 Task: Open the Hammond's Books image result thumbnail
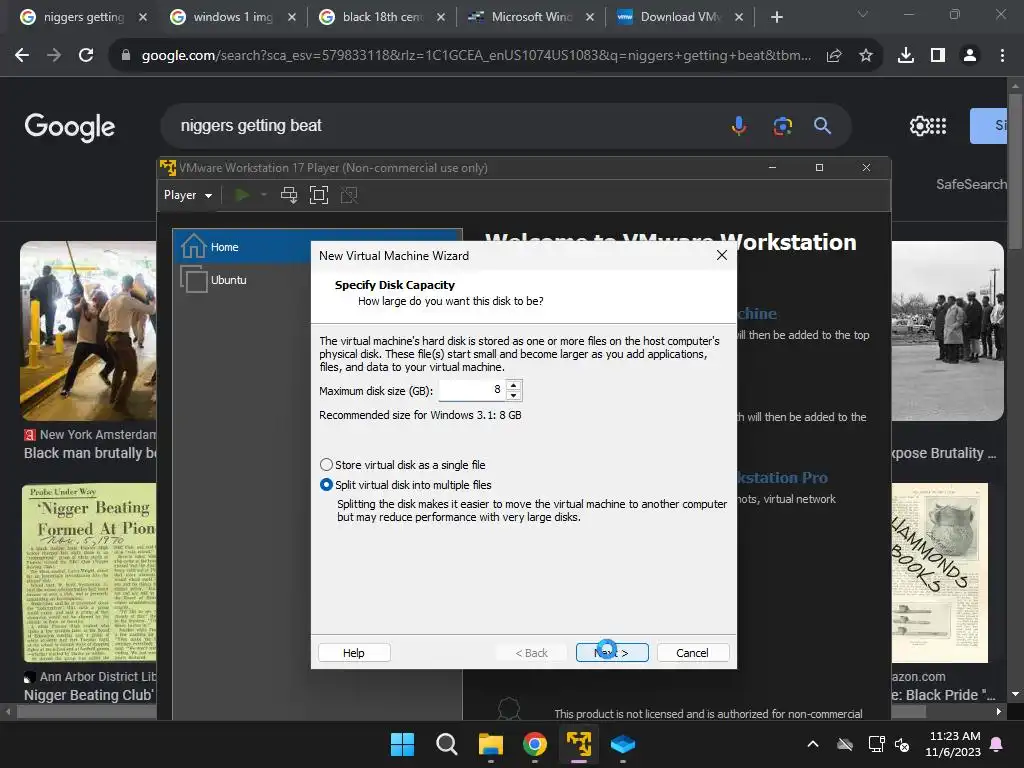pos(940,573)
